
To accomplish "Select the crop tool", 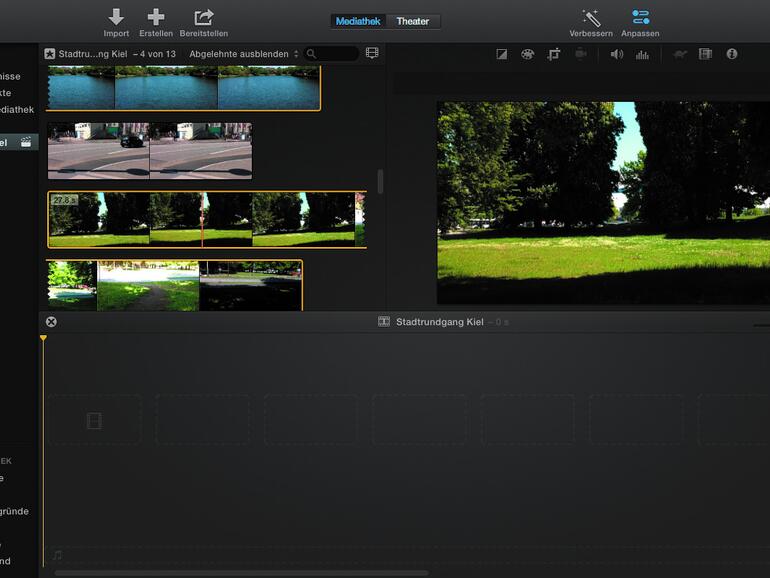I will click(553, 54).
